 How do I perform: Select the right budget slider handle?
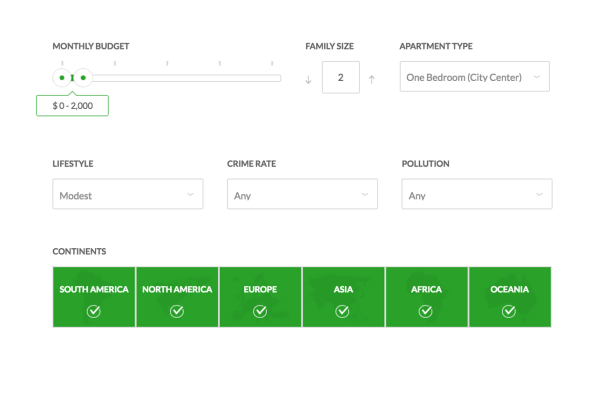[83, 78]
